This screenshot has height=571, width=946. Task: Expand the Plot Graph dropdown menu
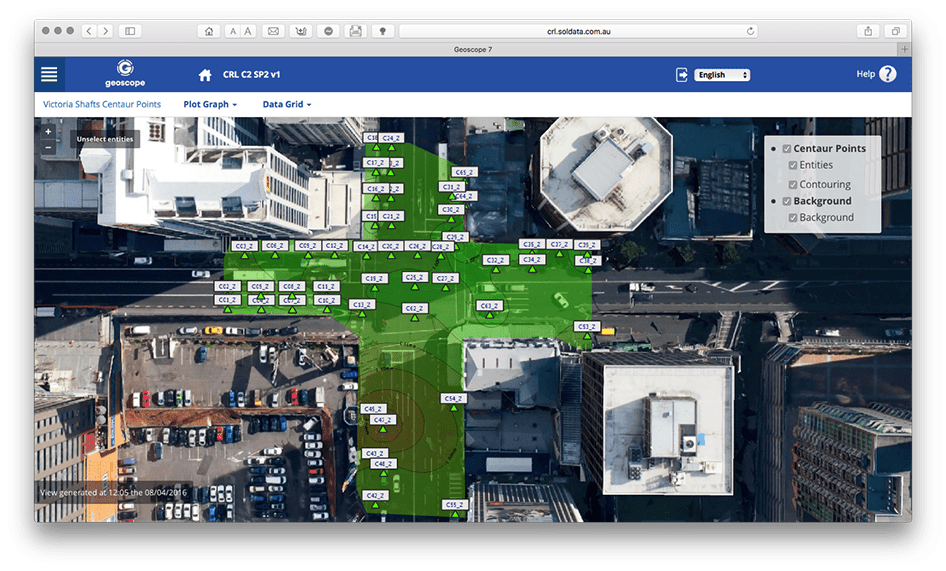click(x=210, y=104)
